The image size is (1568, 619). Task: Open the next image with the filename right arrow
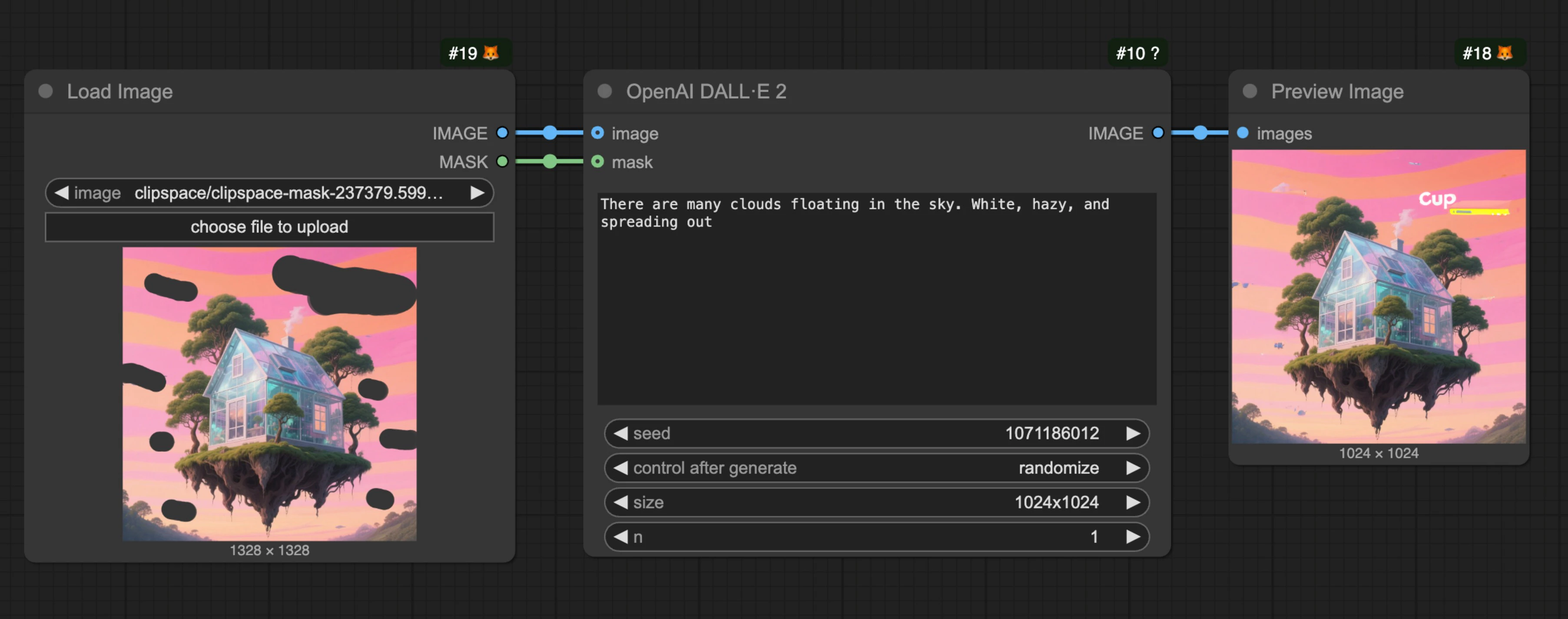click(x=477, y=193)
